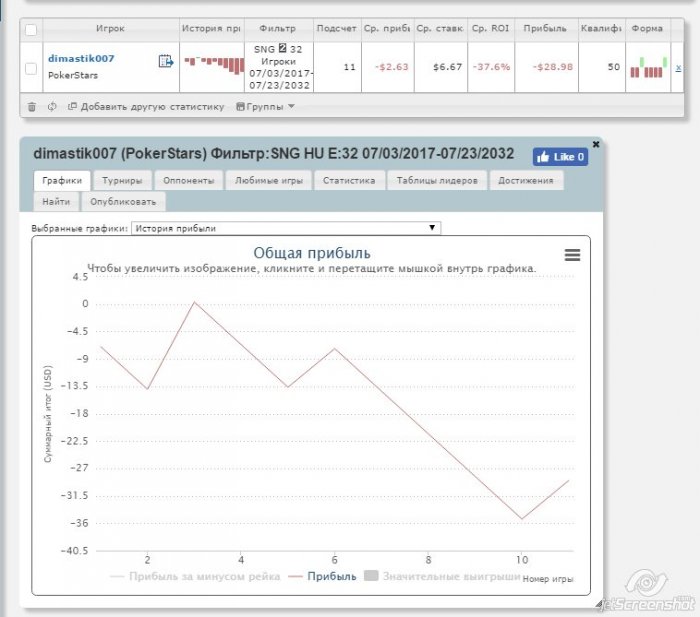The height and width of the screenshot is (617, 700).
Task: Open the Выбранные графики dropdown
Action: tap(286, 228)
